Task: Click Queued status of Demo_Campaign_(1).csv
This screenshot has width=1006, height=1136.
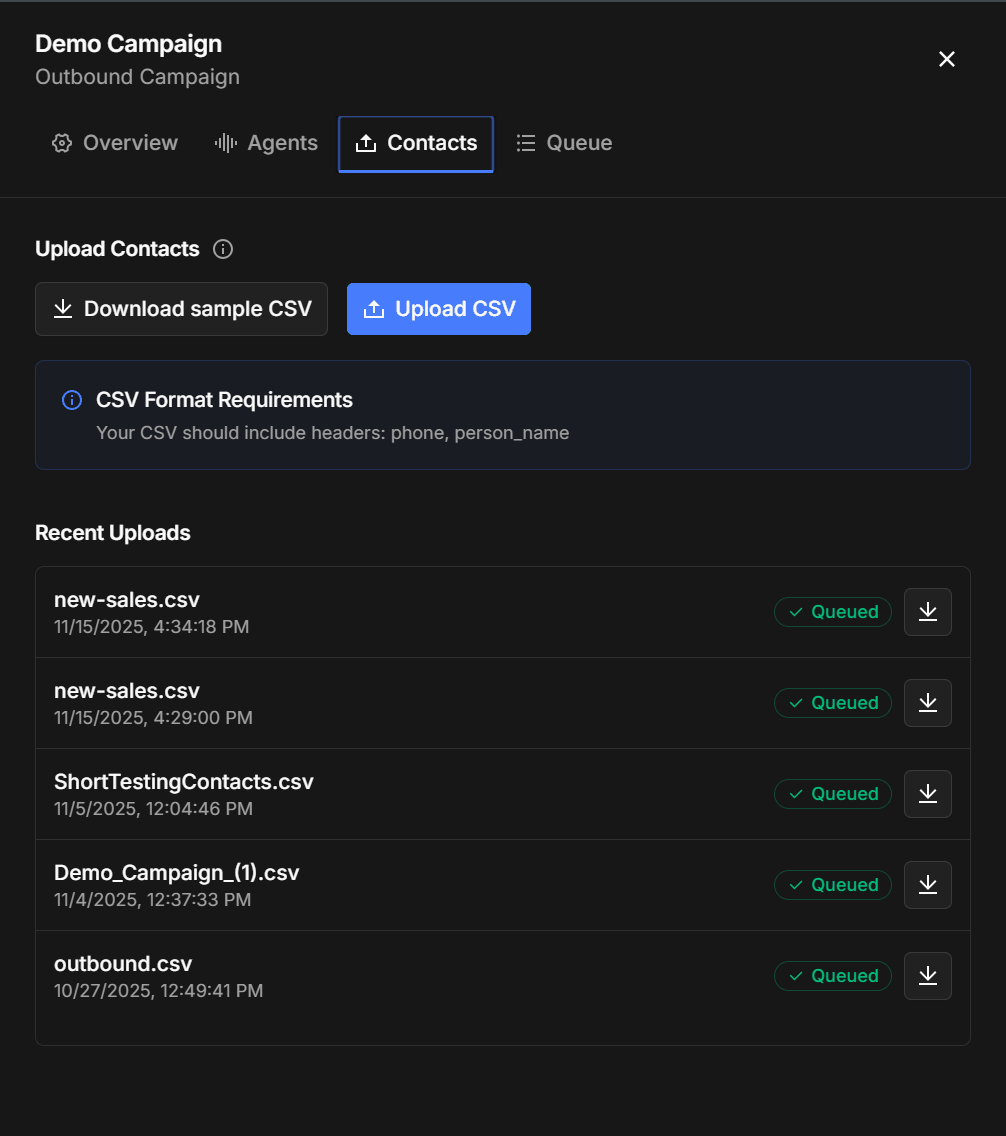Action: click(x=833, y=885)
